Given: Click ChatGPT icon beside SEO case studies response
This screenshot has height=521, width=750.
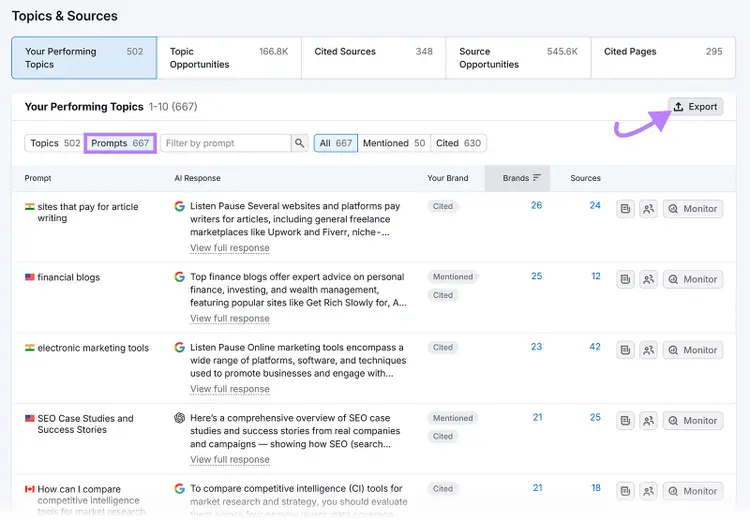Looking at the screenshot, I should coord(179,418).
